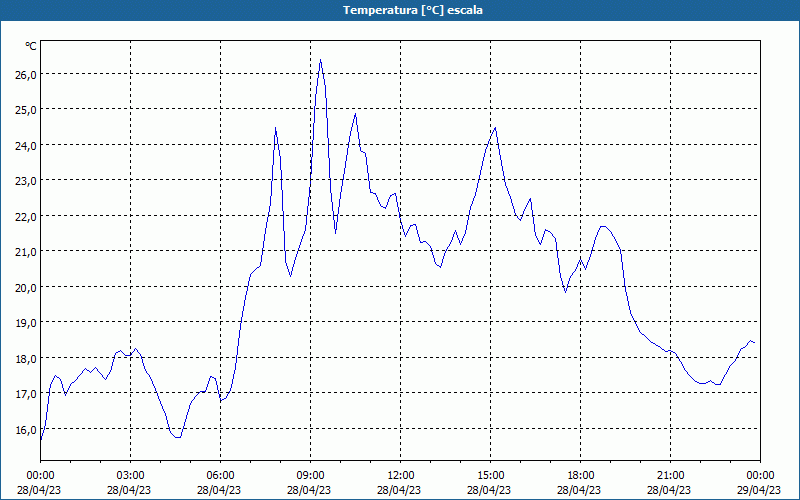This screenshot has width=800, height=500.
Task: Select the 25,0 y-axis label
Action: click(x=26, y=110)
